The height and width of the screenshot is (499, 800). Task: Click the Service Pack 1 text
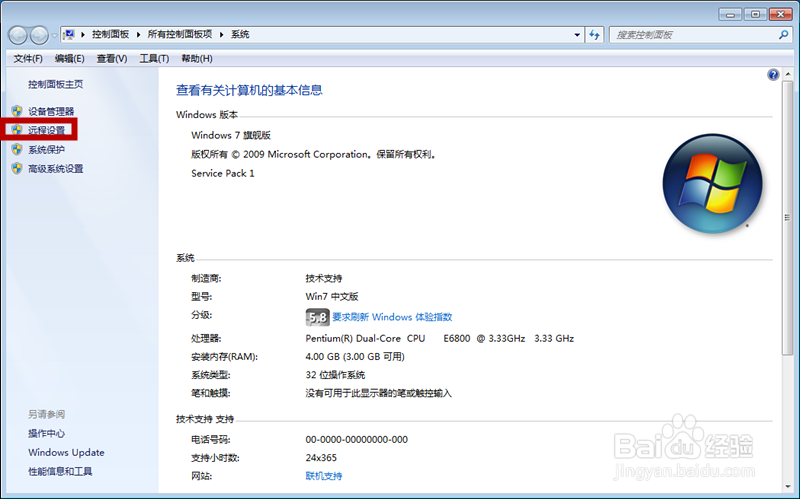coord(222,173)
